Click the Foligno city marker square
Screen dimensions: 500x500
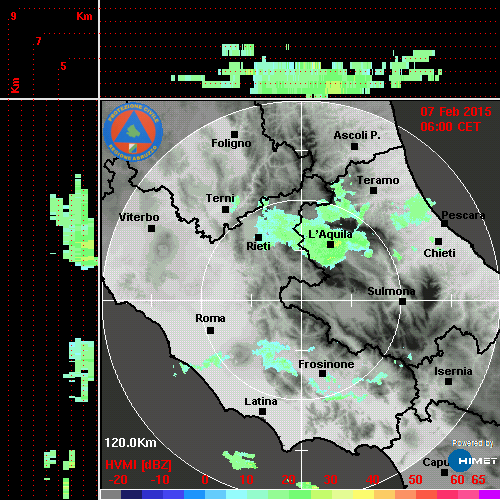(234, 134)
